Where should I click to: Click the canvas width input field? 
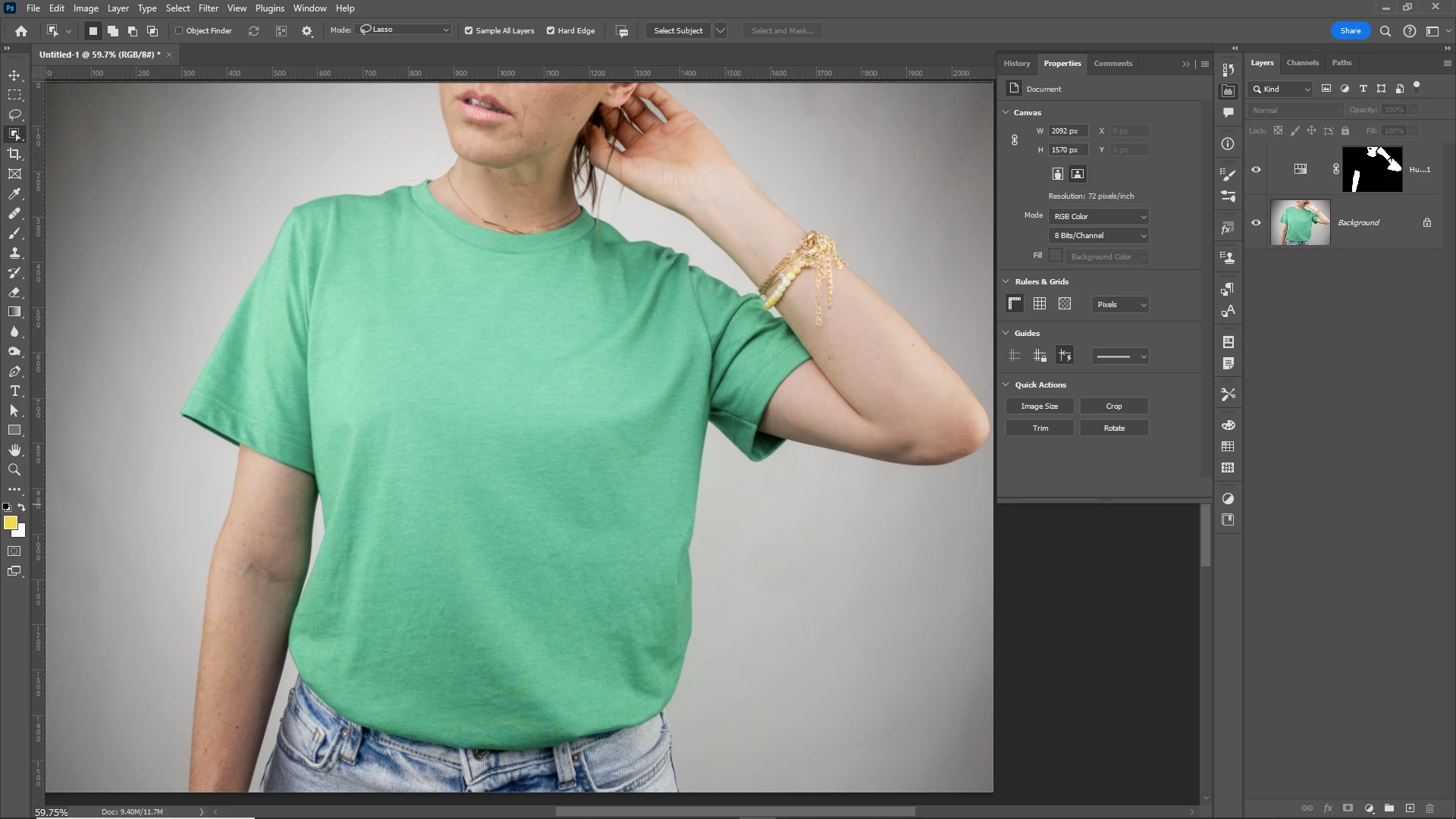pyautogui.click(x=1068, y=131)
